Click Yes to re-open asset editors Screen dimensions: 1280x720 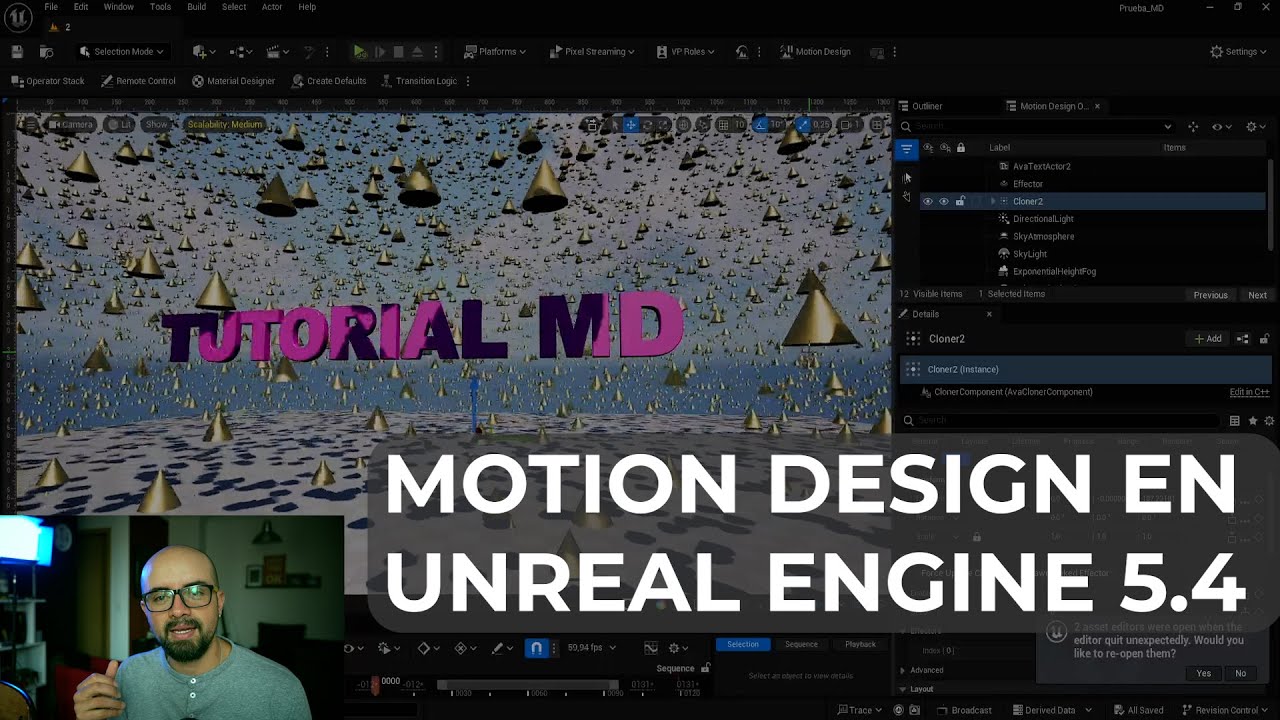[1204, 674]
